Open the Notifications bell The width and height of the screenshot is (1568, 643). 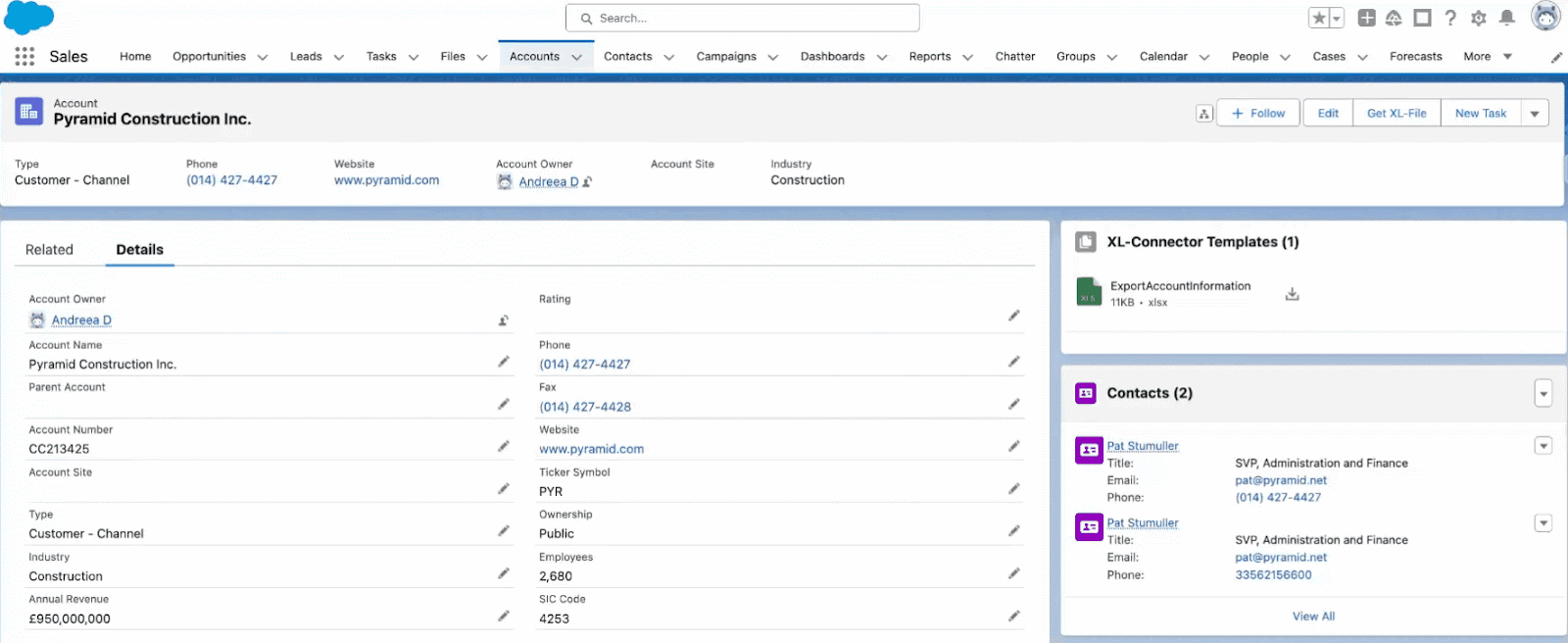(x=1507, y=18)
